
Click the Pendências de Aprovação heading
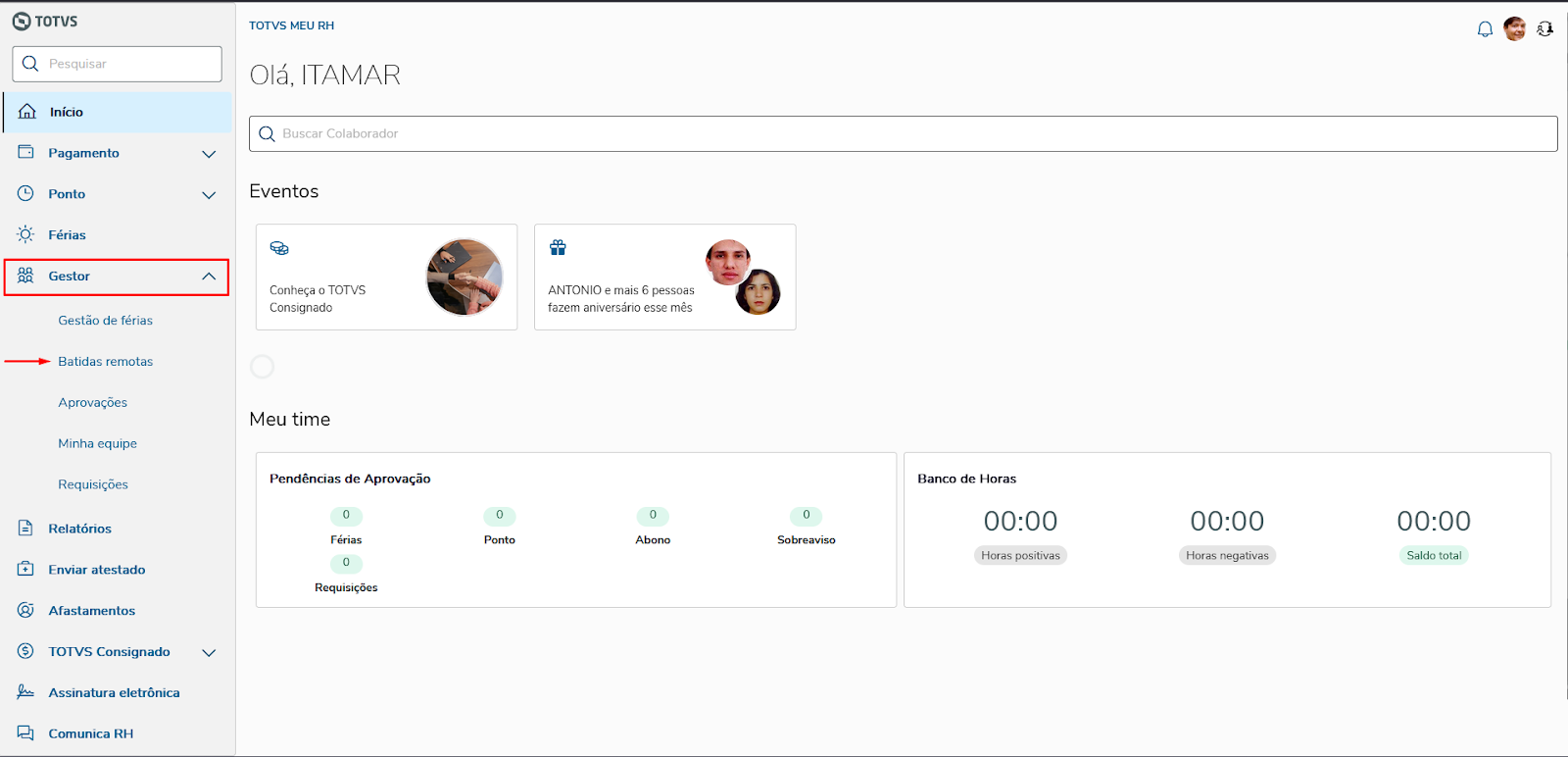click(350, 479)
